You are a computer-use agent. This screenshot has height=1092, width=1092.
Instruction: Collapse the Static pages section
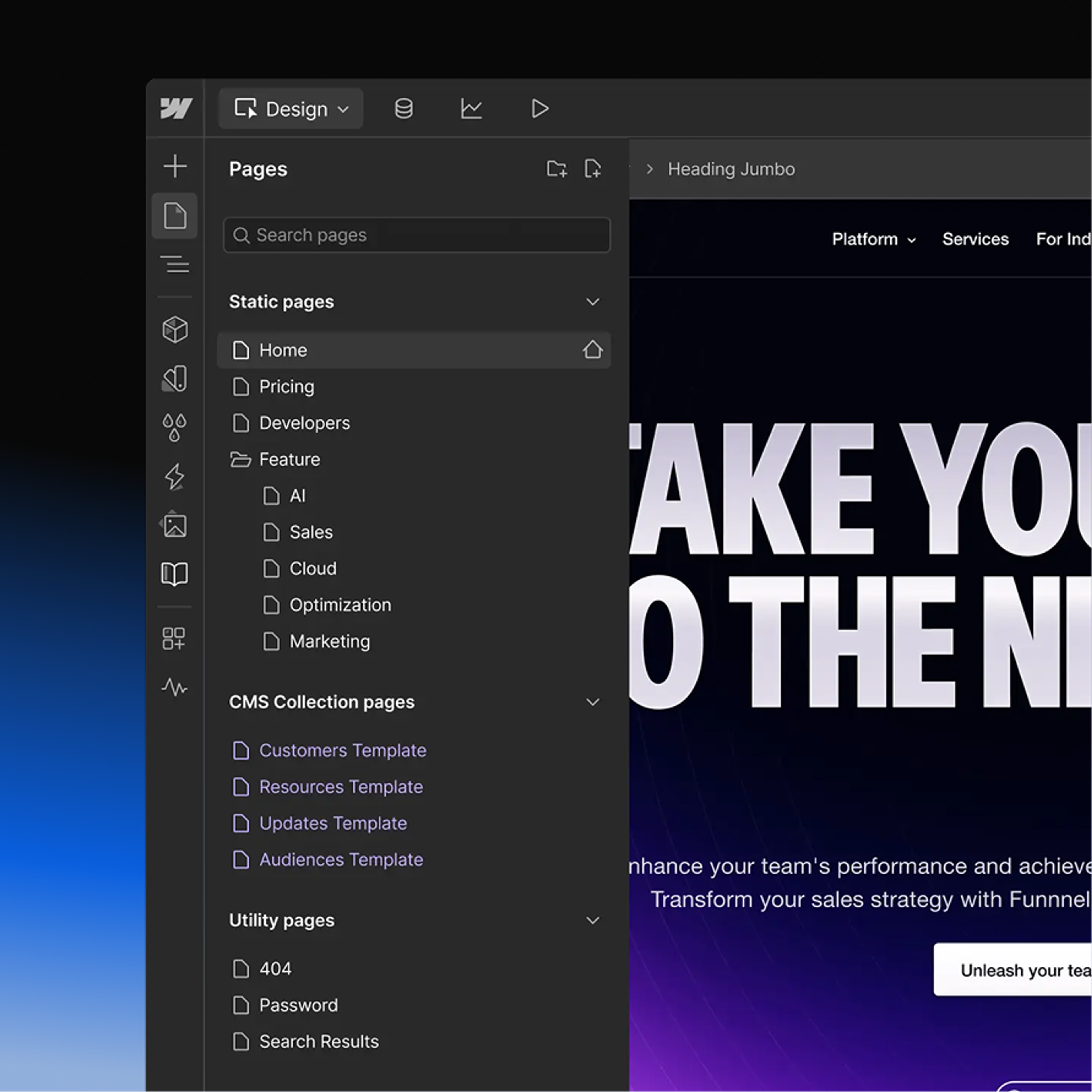(592, 302)
